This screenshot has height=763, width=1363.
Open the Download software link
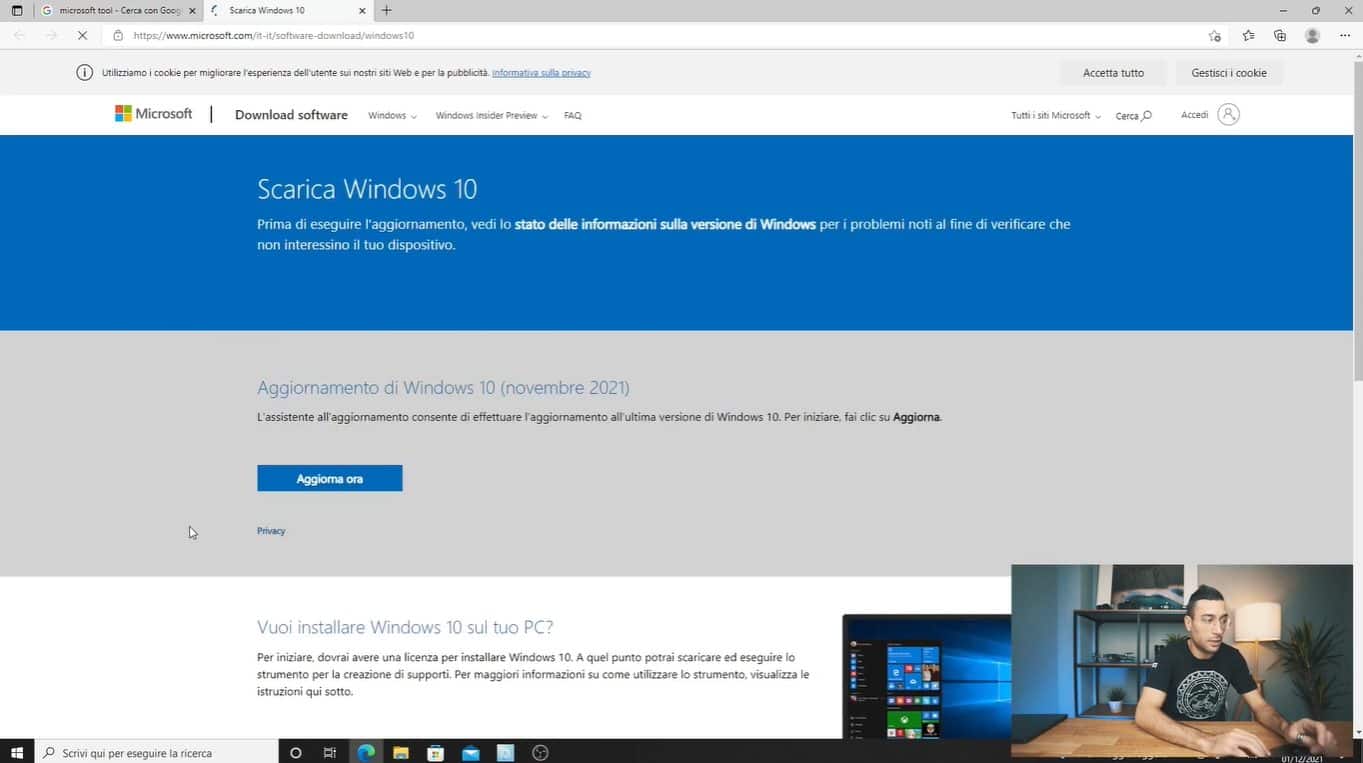[291, 115]
